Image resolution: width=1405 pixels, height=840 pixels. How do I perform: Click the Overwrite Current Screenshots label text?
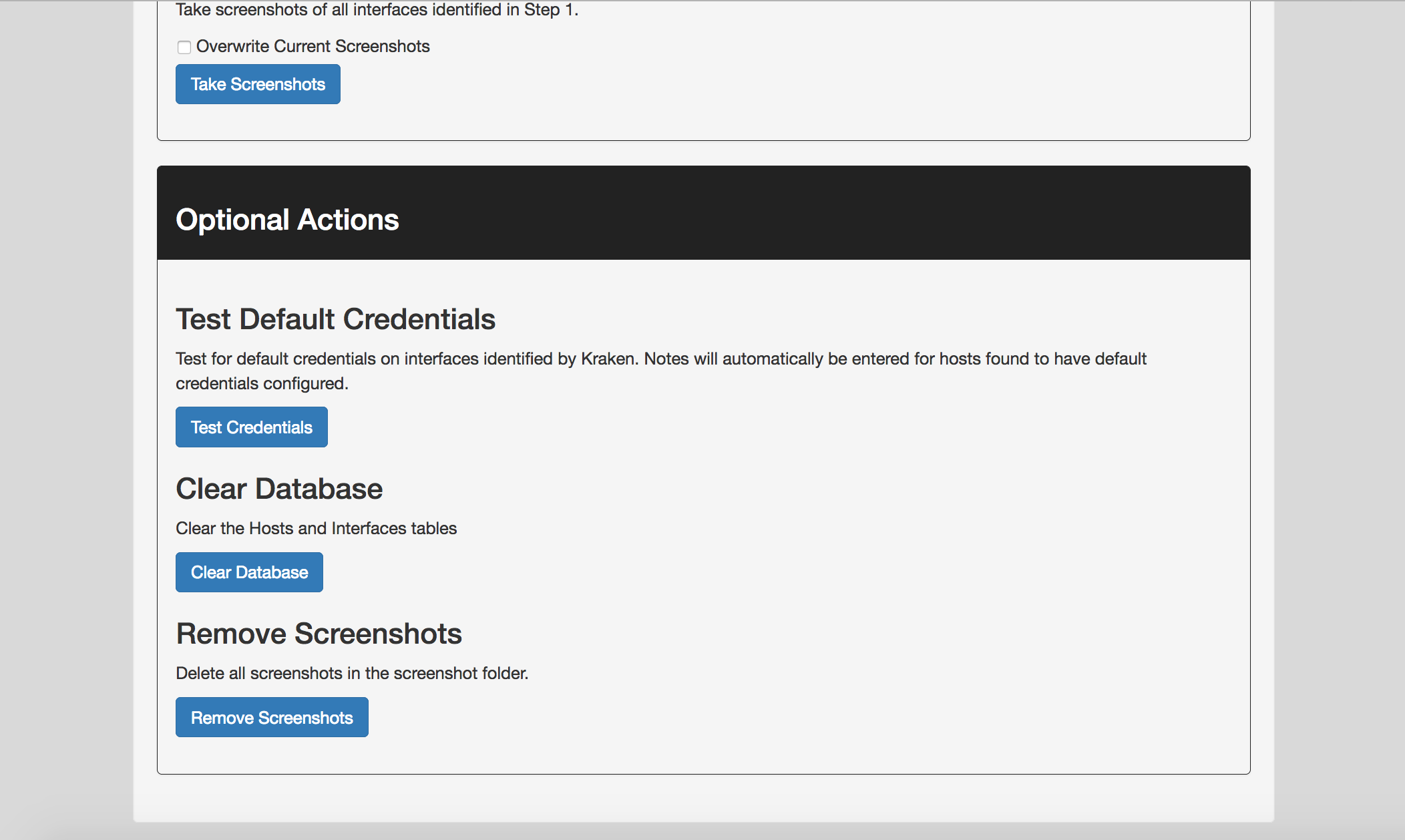(x=313, y=47)
